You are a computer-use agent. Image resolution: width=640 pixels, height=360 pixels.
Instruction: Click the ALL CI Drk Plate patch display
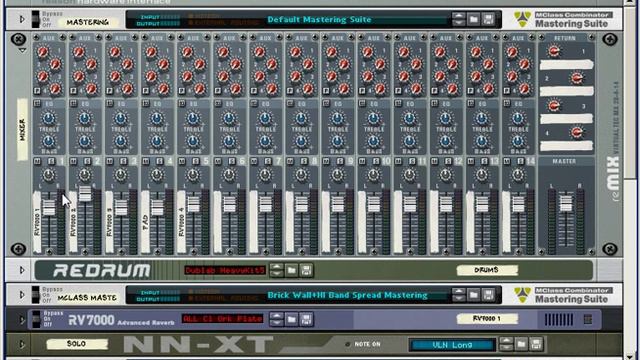pos(223,319)
